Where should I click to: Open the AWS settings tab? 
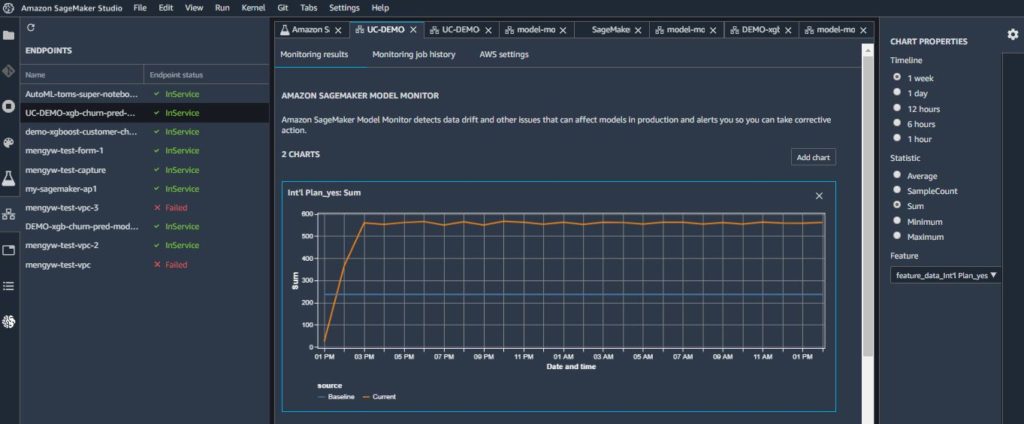click(x=504, y=54)
